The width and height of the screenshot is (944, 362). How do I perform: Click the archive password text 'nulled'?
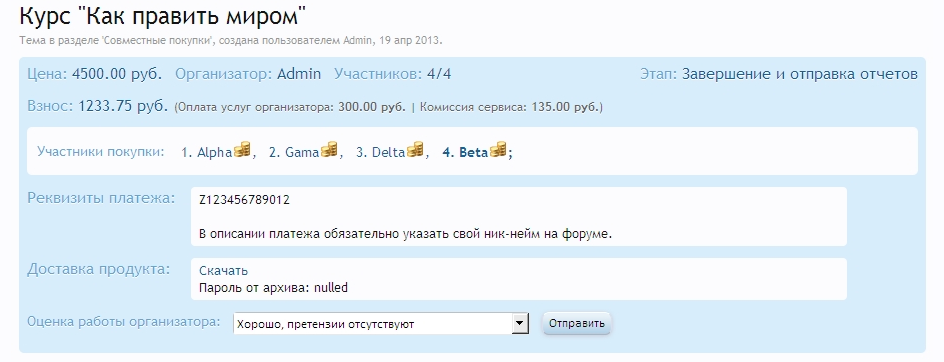click(331, 288)
